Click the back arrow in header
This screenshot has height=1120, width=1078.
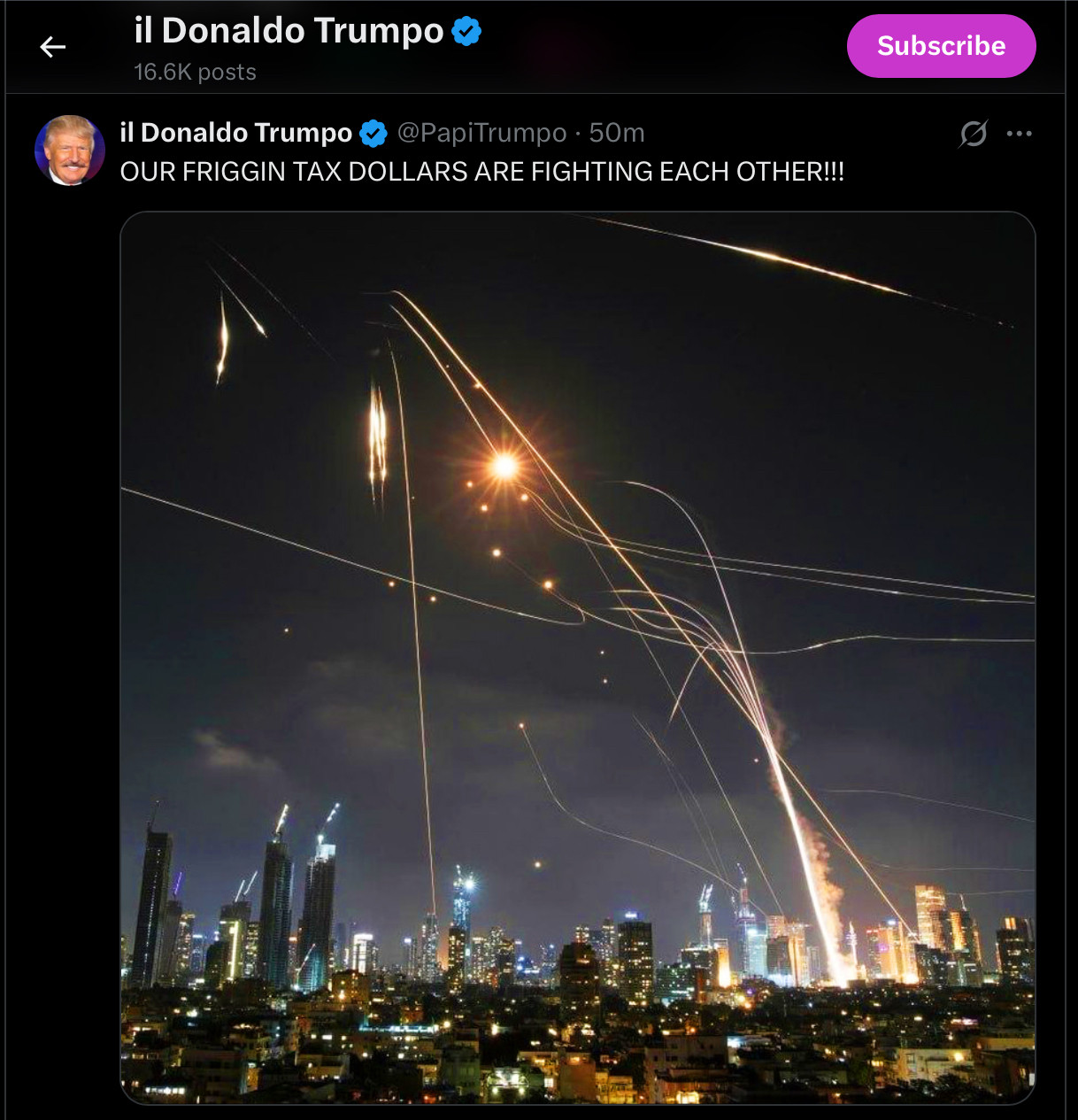(x=53, y=47)
